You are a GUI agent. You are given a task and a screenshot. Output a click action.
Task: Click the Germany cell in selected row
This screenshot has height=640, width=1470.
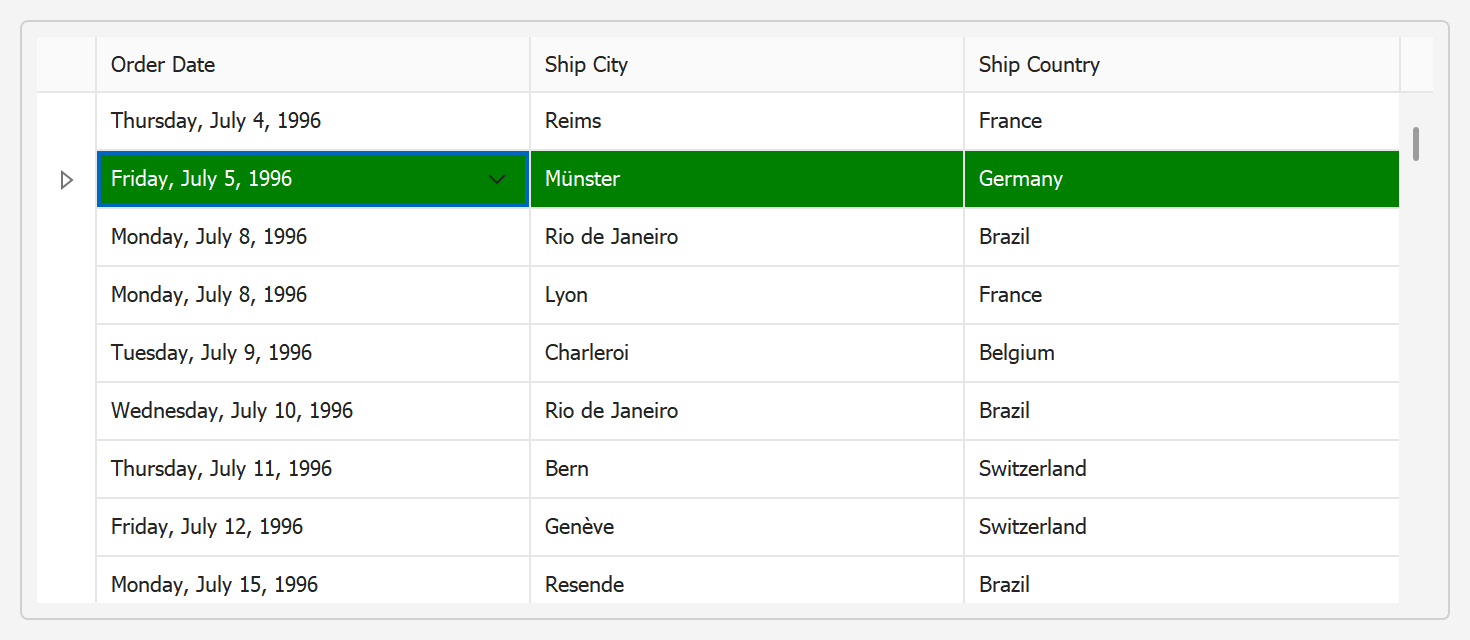[x=1180, y=179]
